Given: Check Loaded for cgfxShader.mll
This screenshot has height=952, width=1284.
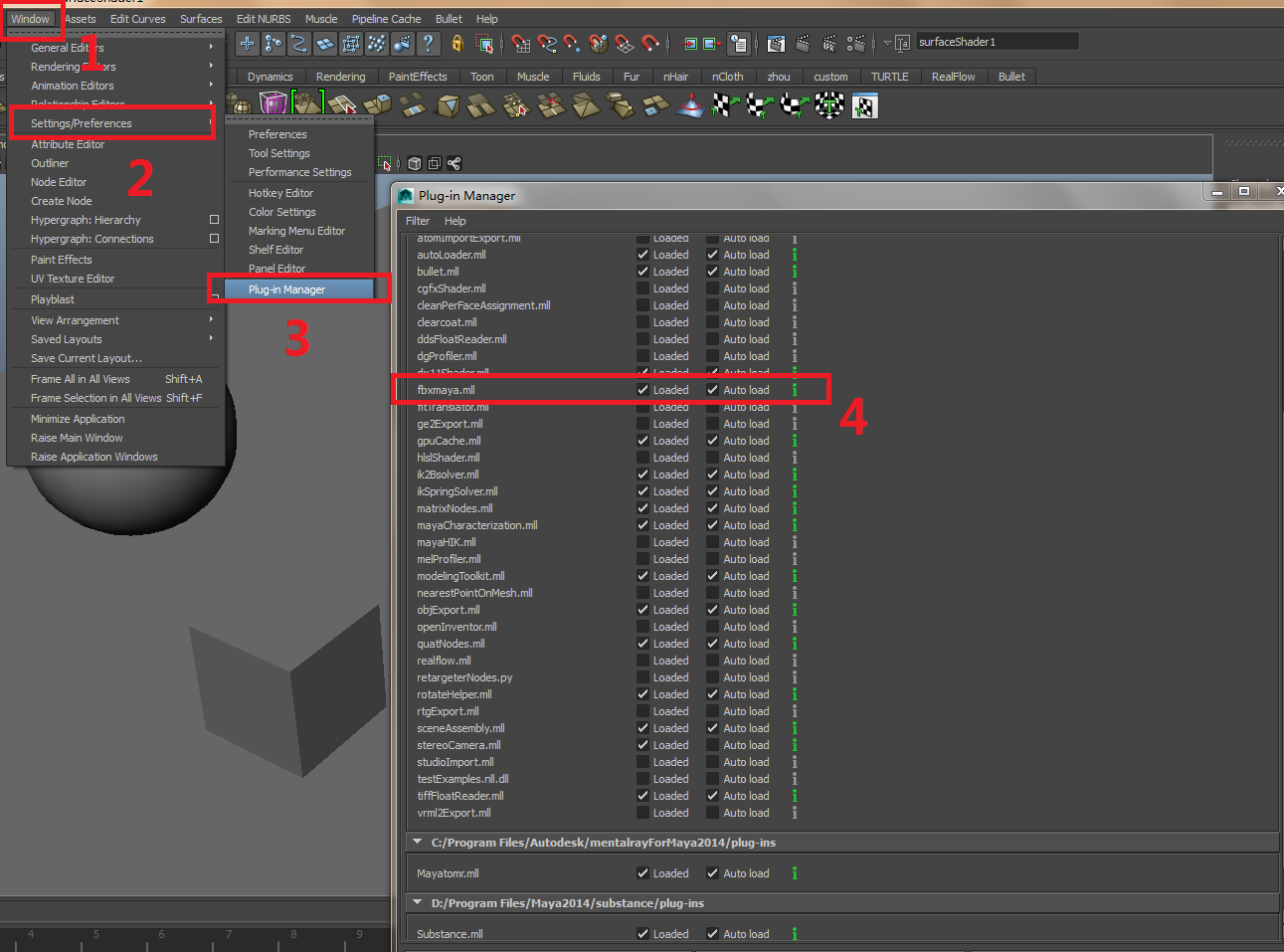Looking at the screenshot, I should coord(642,288).
